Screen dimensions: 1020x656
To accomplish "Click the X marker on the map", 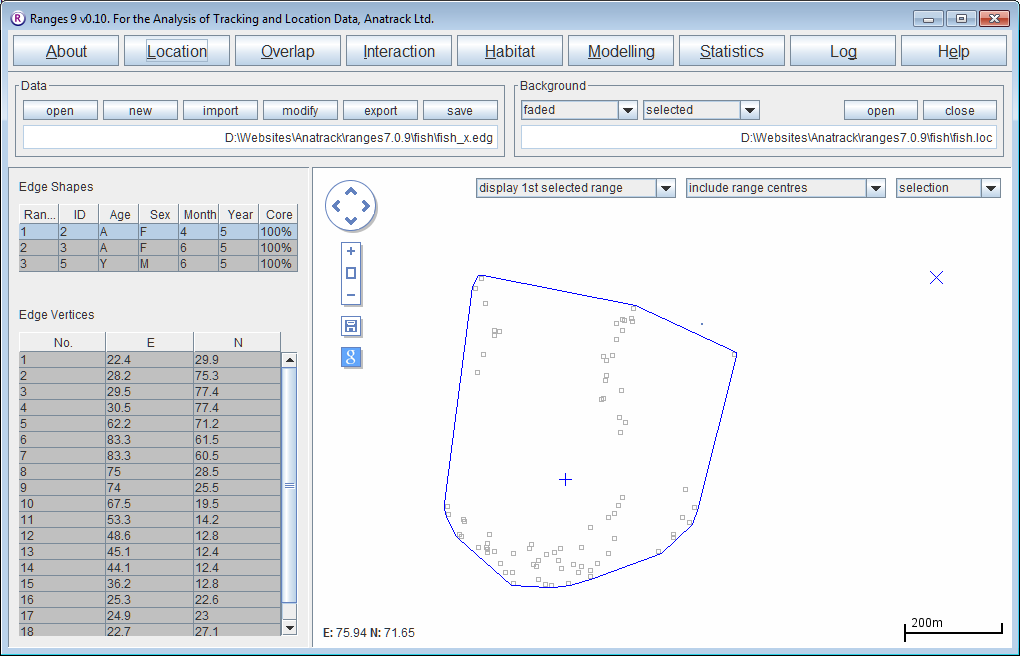I will [x=936, y=278].
